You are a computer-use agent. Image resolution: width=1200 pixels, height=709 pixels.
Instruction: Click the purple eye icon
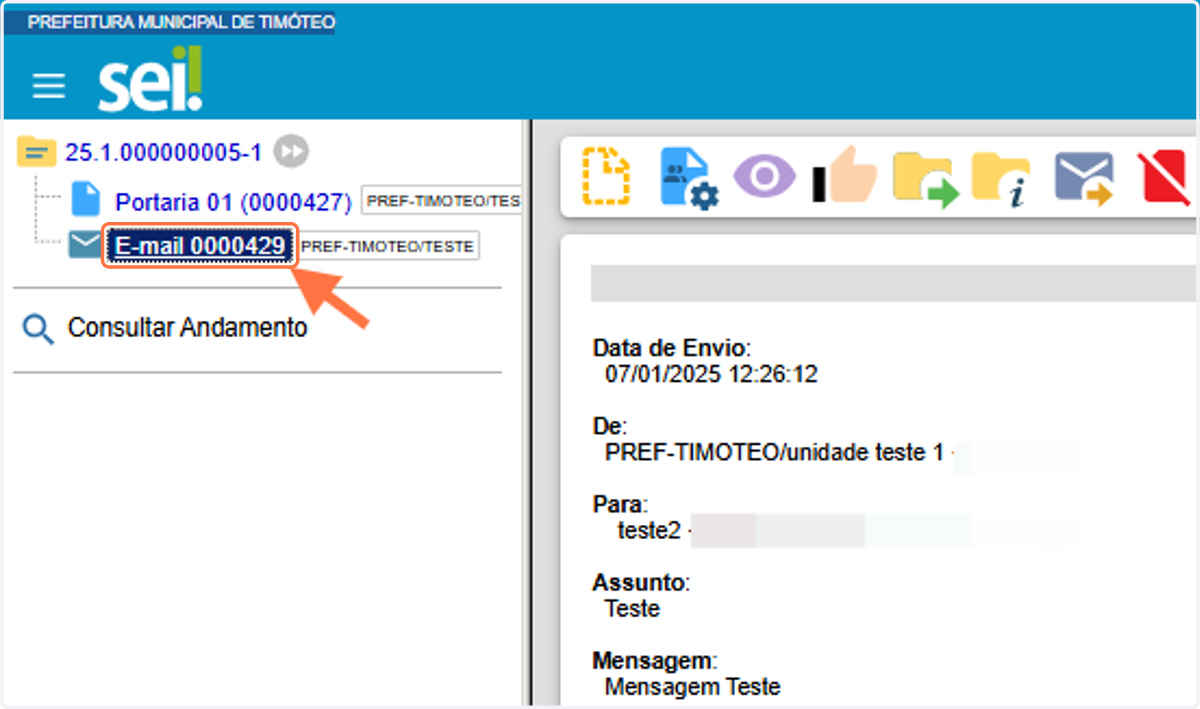coord(765,178)
